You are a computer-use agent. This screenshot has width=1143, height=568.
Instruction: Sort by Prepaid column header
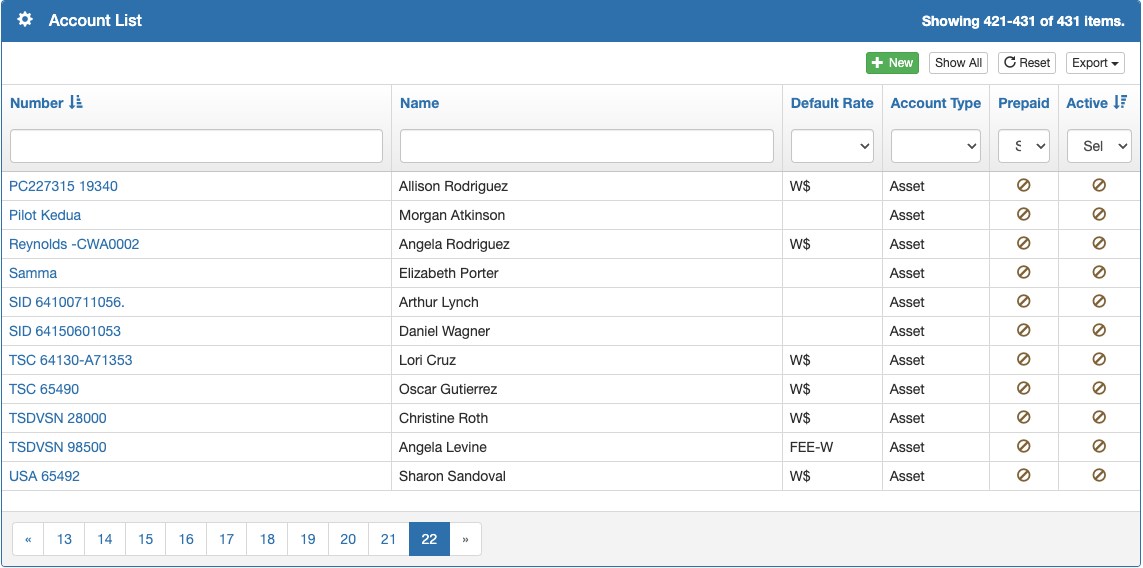point(1023,103)
